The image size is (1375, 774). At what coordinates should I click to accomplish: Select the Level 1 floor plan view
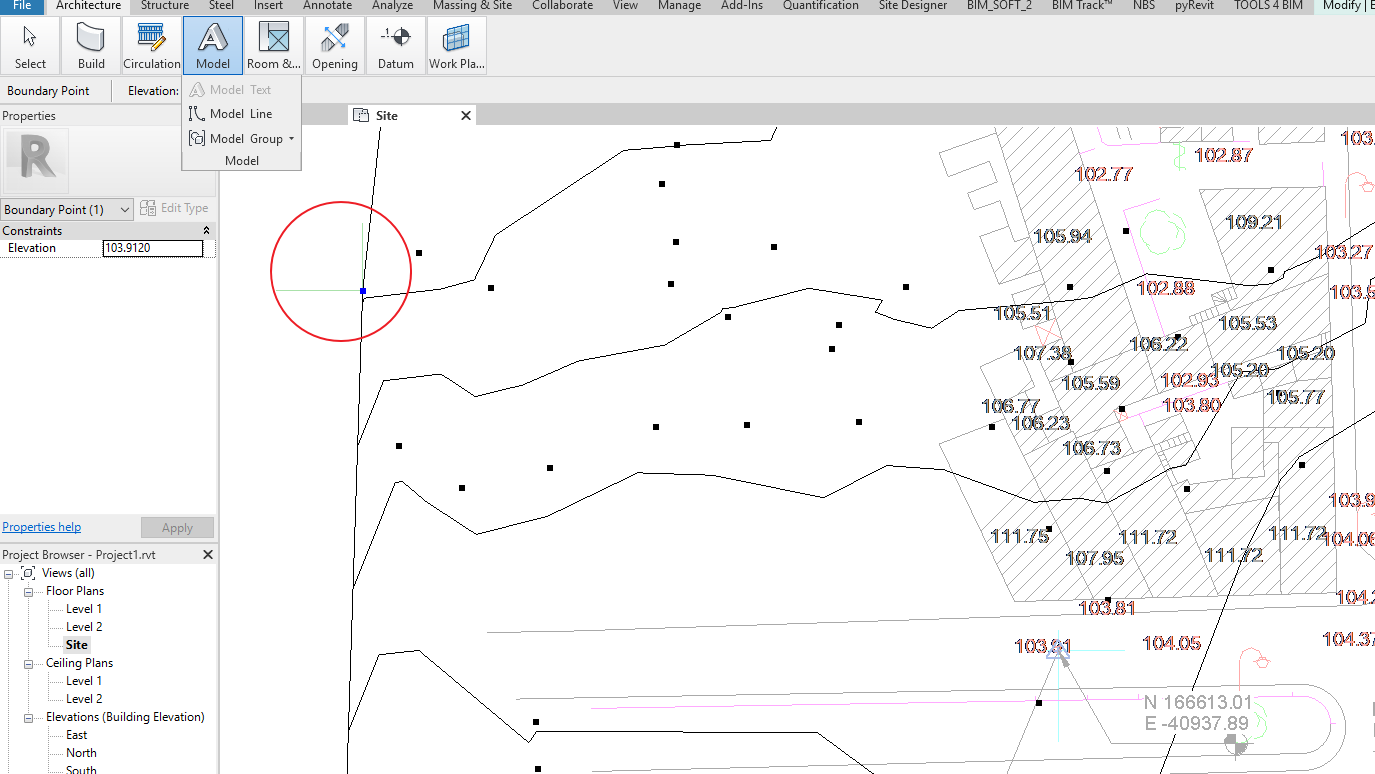(x=82, y=608)
